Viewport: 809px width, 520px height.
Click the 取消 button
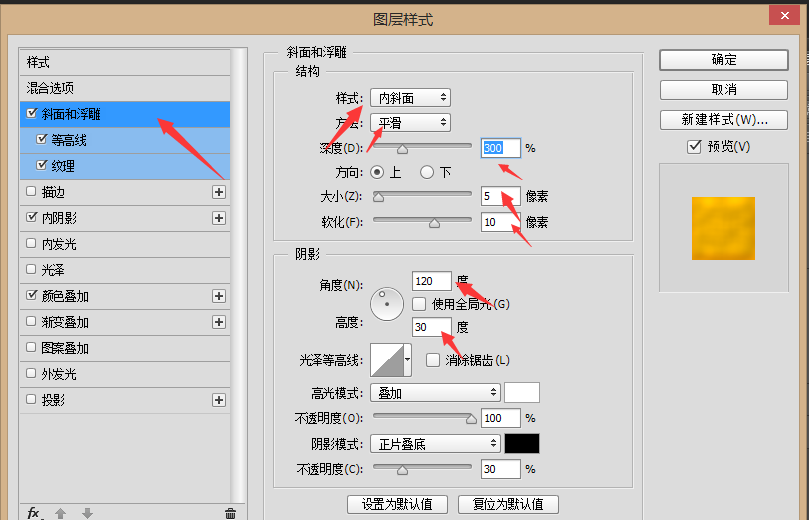(724, 90)
